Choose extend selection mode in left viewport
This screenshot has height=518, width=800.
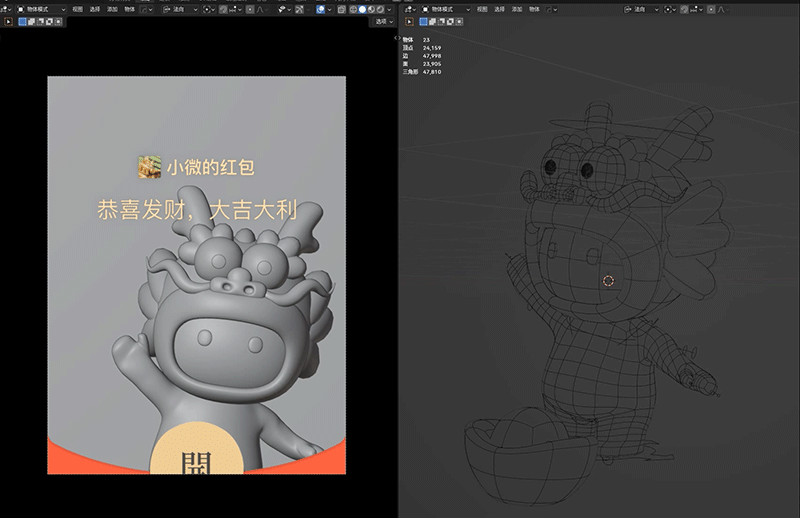(x=31, y=21)
